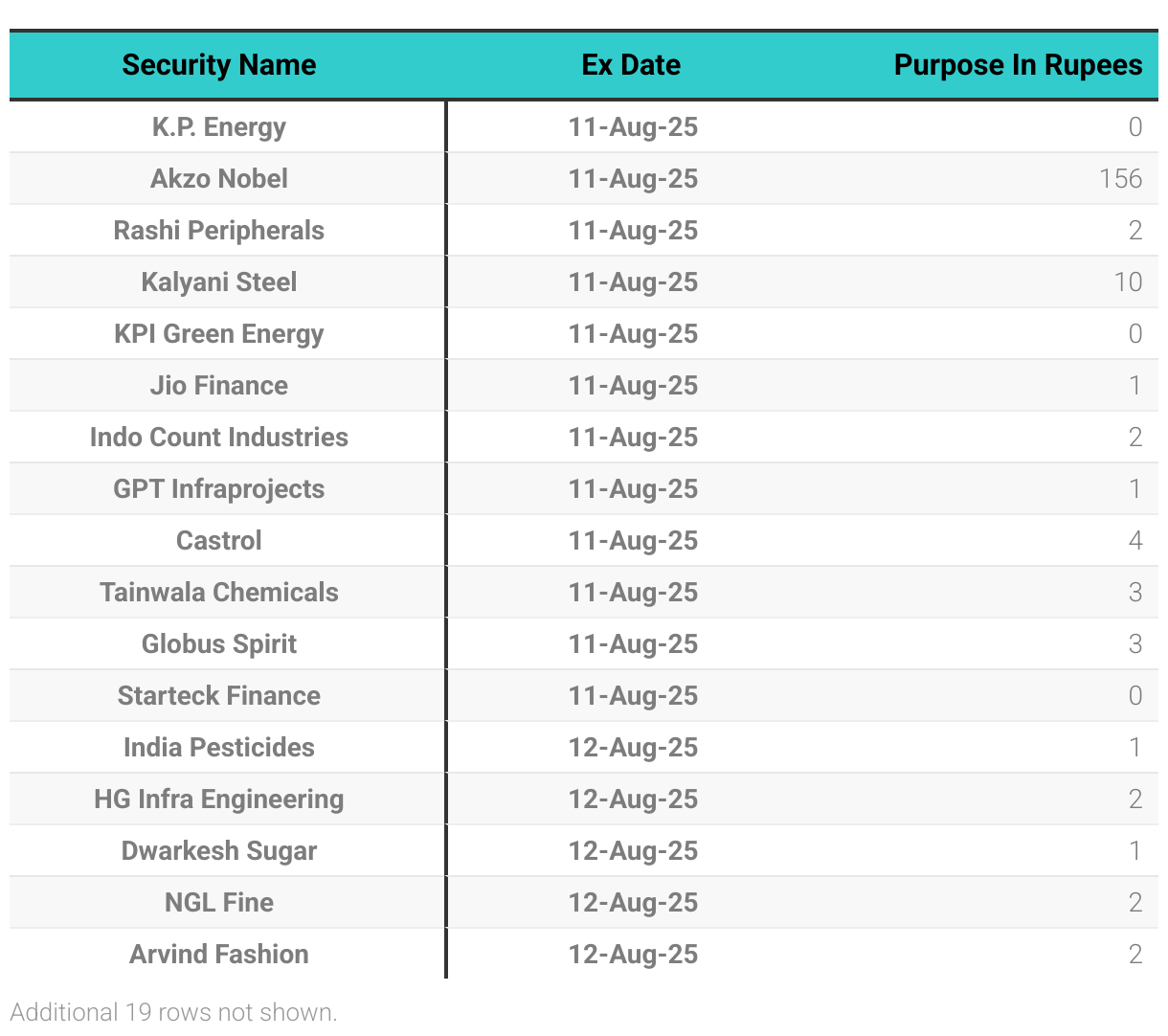1168x1036 pixels.
Task: Select the ex date for India Pesticides
Action: [x=633, y=748]
